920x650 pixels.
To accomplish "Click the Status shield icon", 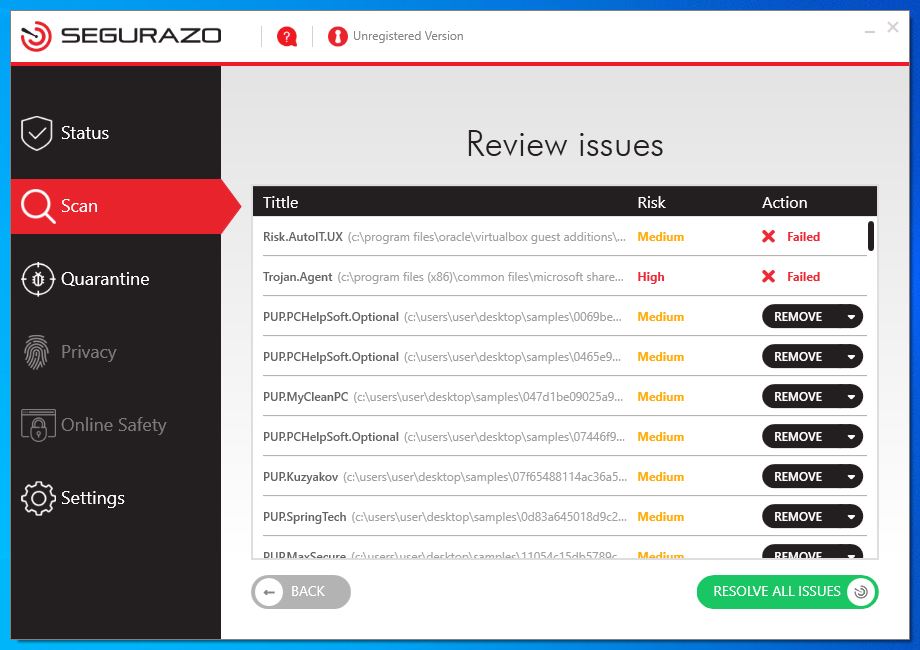I will (x=37, y=133).
